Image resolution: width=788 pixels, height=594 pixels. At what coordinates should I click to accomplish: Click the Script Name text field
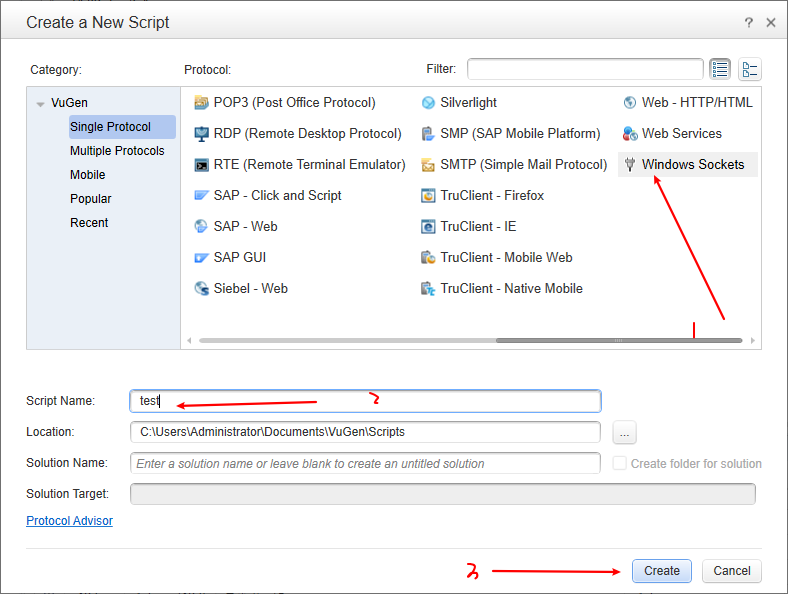[365, 401]
